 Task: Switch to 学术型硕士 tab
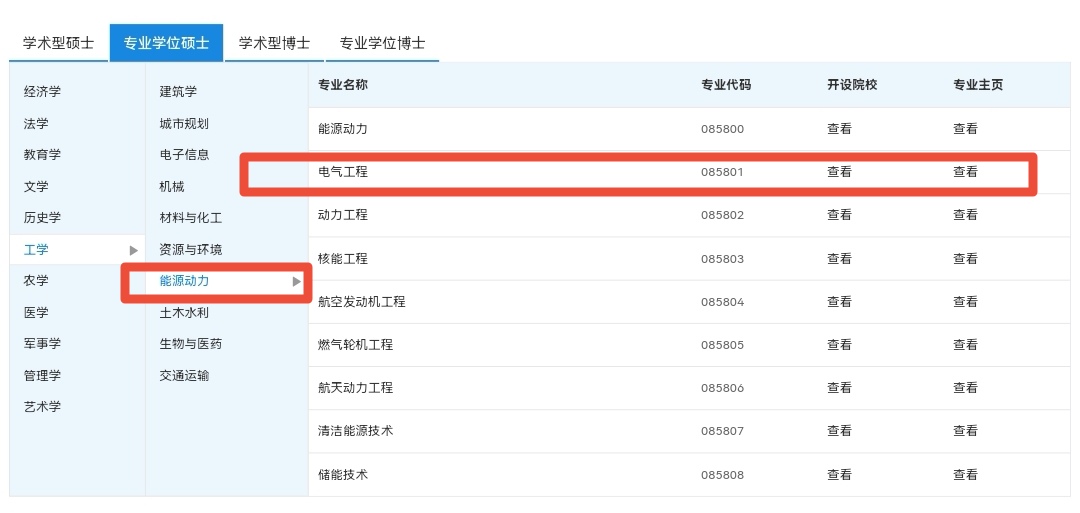tap(58, 43)
